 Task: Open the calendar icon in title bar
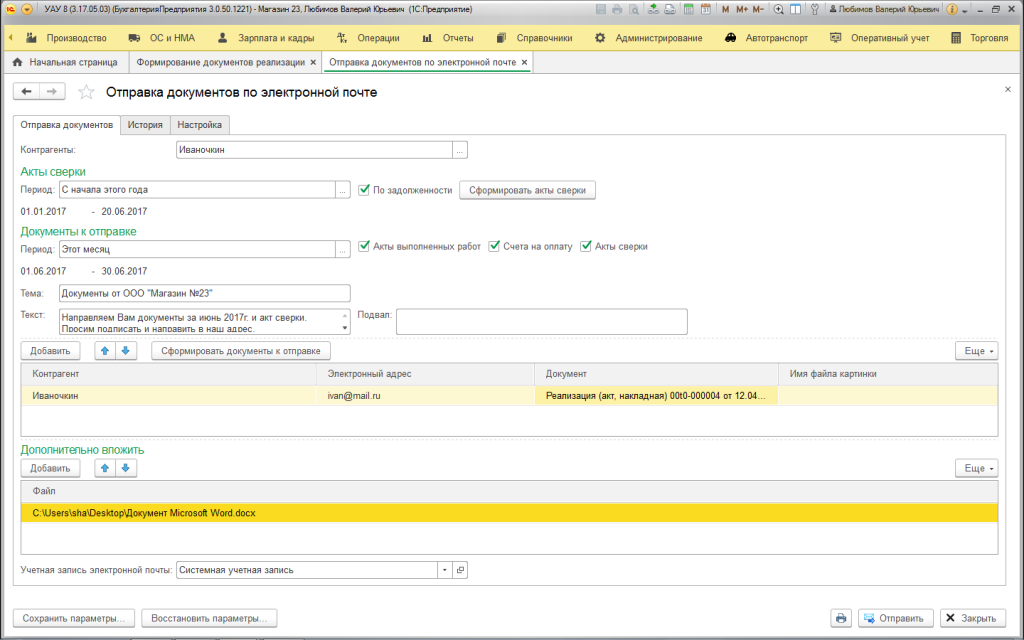coord(705,10)
